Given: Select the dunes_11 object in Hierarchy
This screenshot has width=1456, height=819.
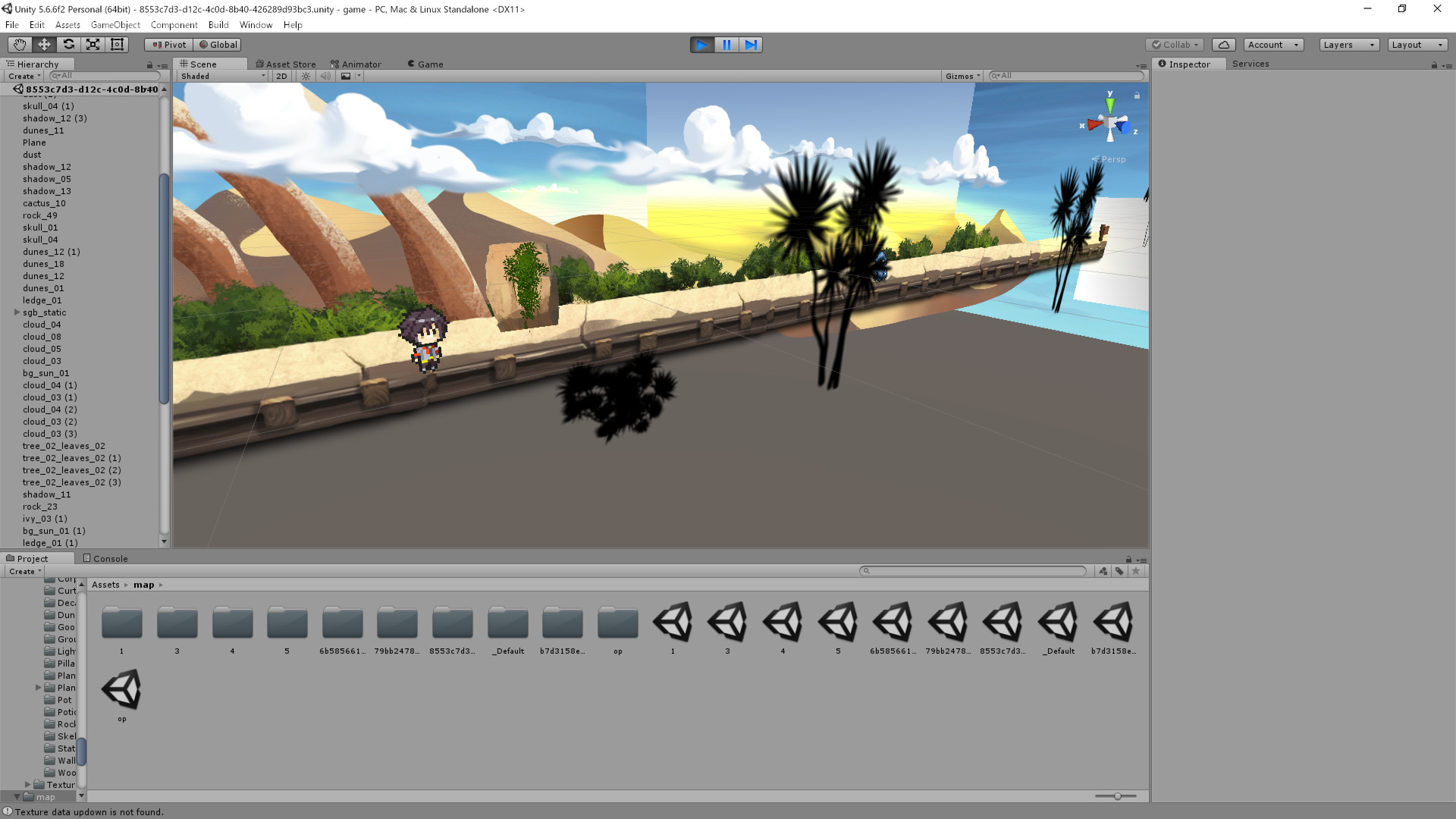Looking at the screenshot, I should tap(43, 130).
